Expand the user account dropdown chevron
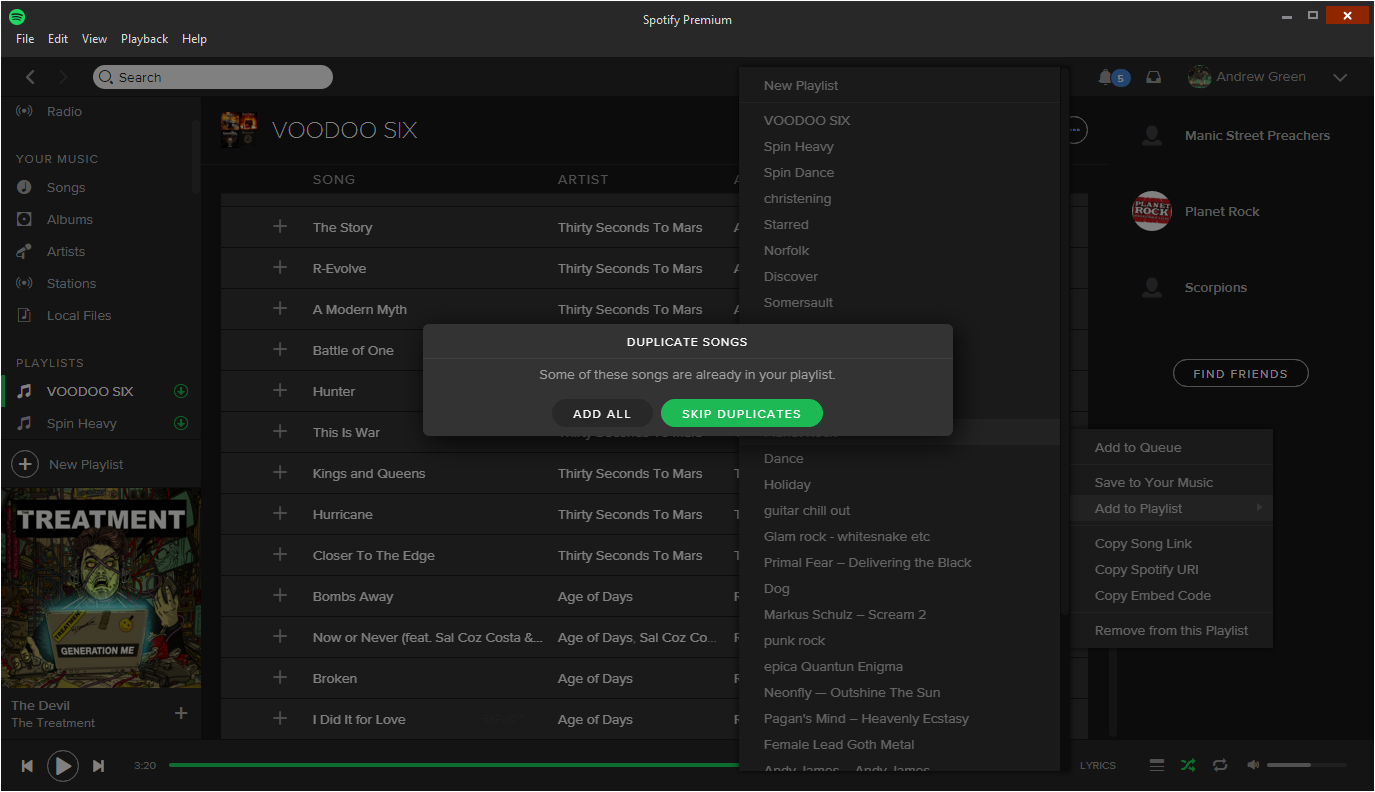The height and width of the screenshot is (792, 1375). (x=1340, y=78)
